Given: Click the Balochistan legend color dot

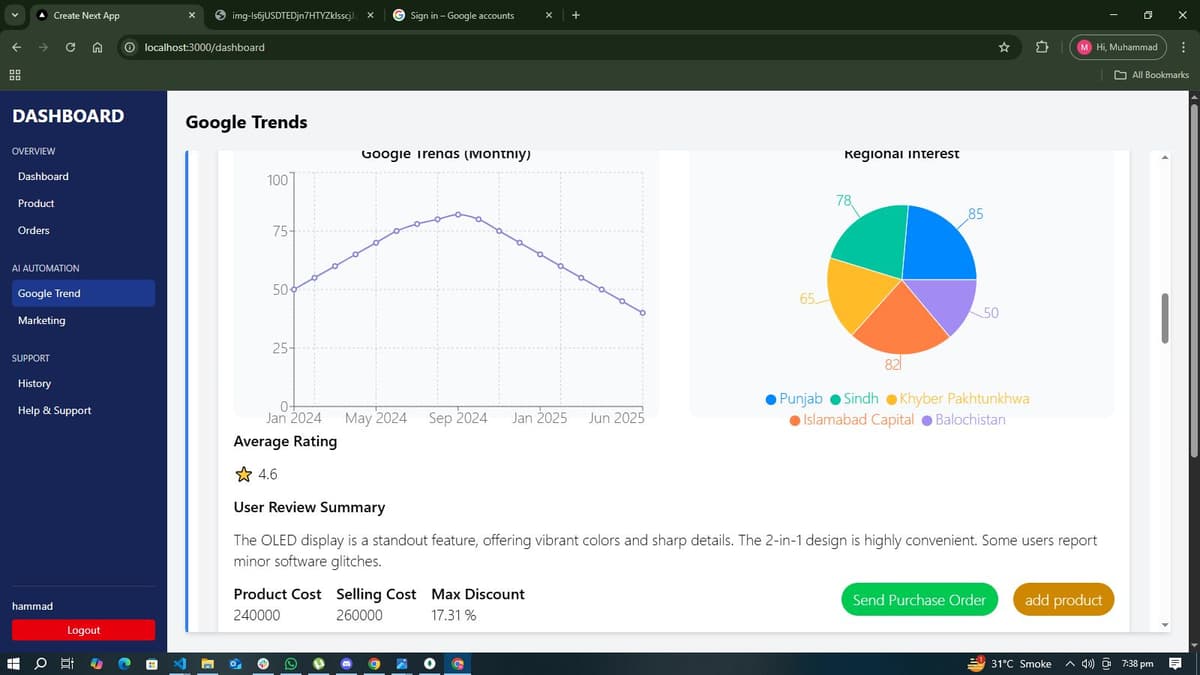Looking at the screenshot, I should point(925,419).
